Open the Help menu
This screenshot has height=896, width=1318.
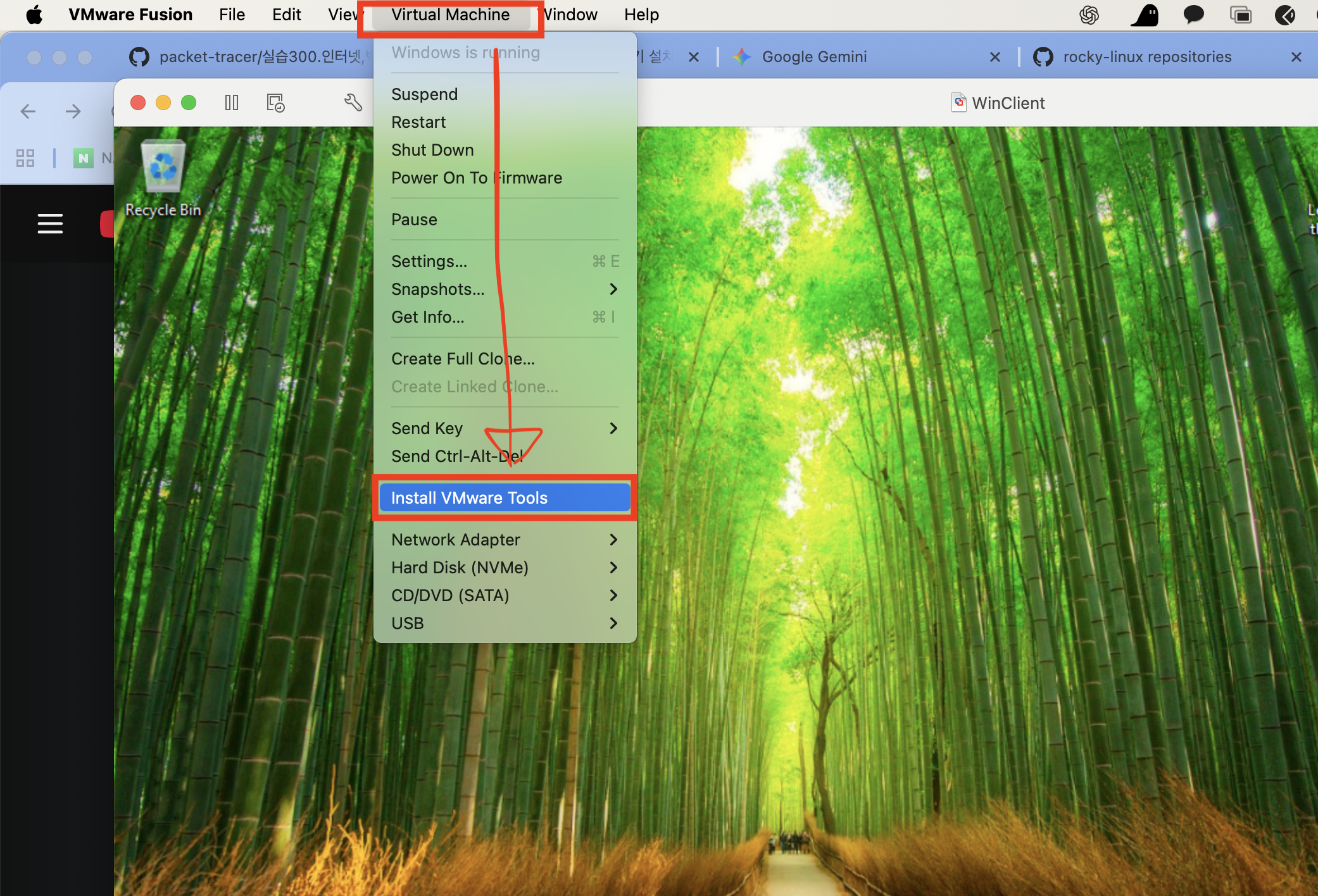point(641,15)
